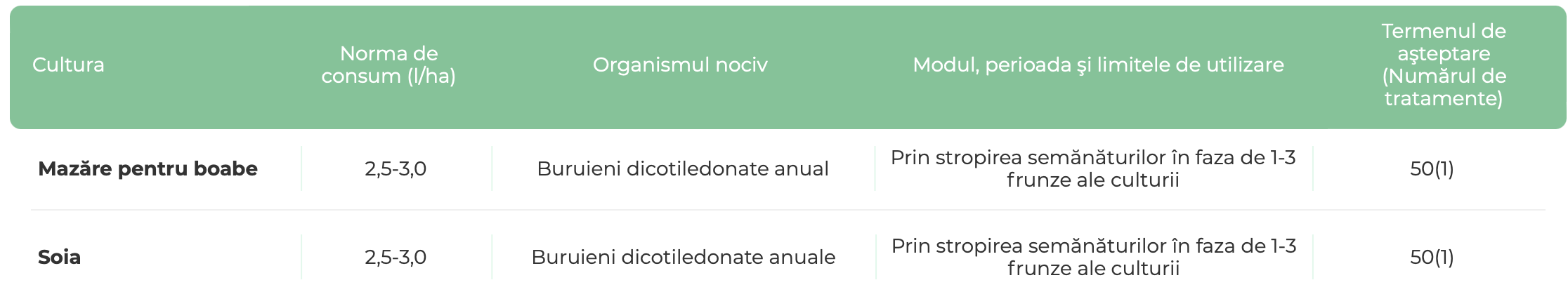
Task: Select the usage method text in the Soia row
Action: coord(1093,258)
